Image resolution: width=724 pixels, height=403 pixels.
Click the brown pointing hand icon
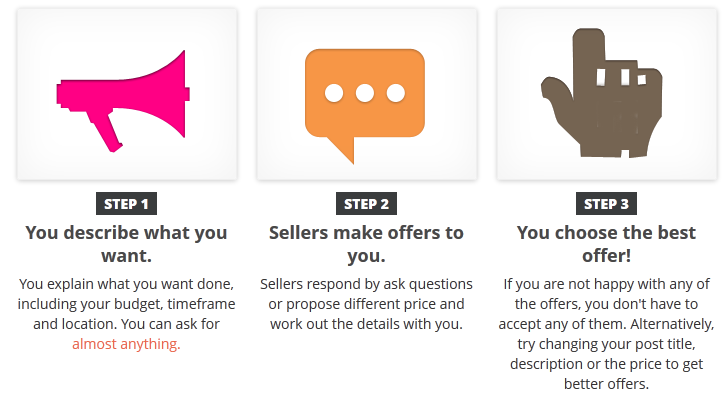pyautogui.click(x=602, y=93)
